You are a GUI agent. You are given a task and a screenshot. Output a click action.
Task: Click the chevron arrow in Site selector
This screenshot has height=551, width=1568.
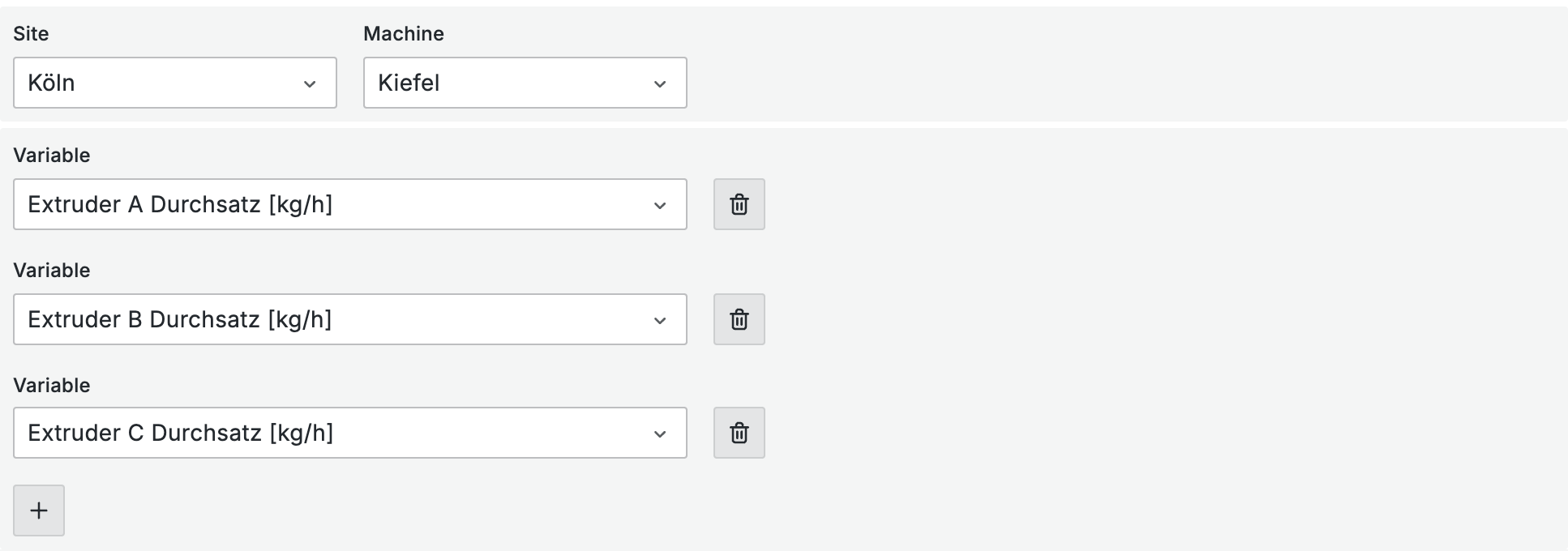tap(310, 83)
